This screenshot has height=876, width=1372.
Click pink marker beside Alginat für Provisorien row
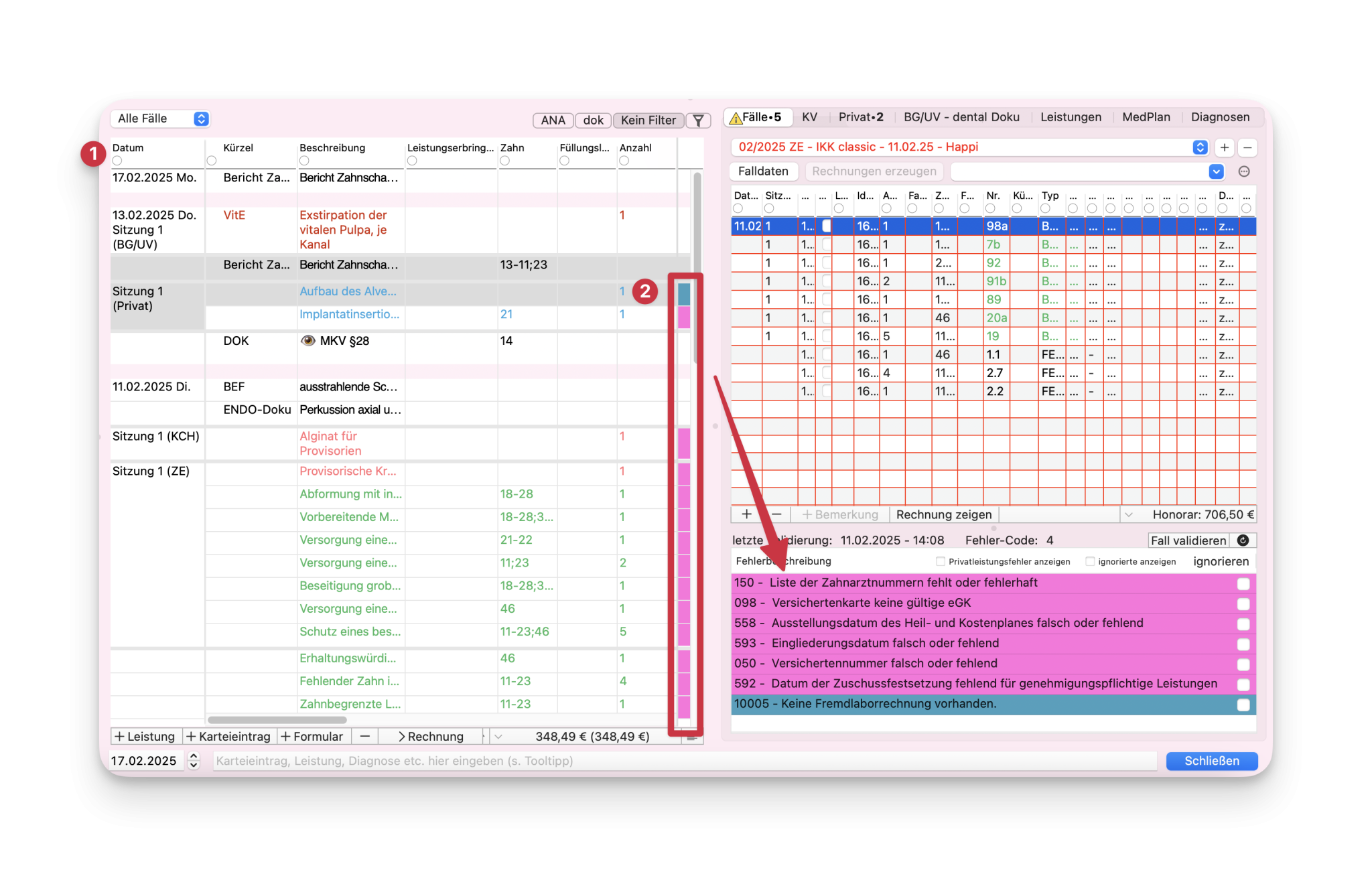click(x=684, y=443)
